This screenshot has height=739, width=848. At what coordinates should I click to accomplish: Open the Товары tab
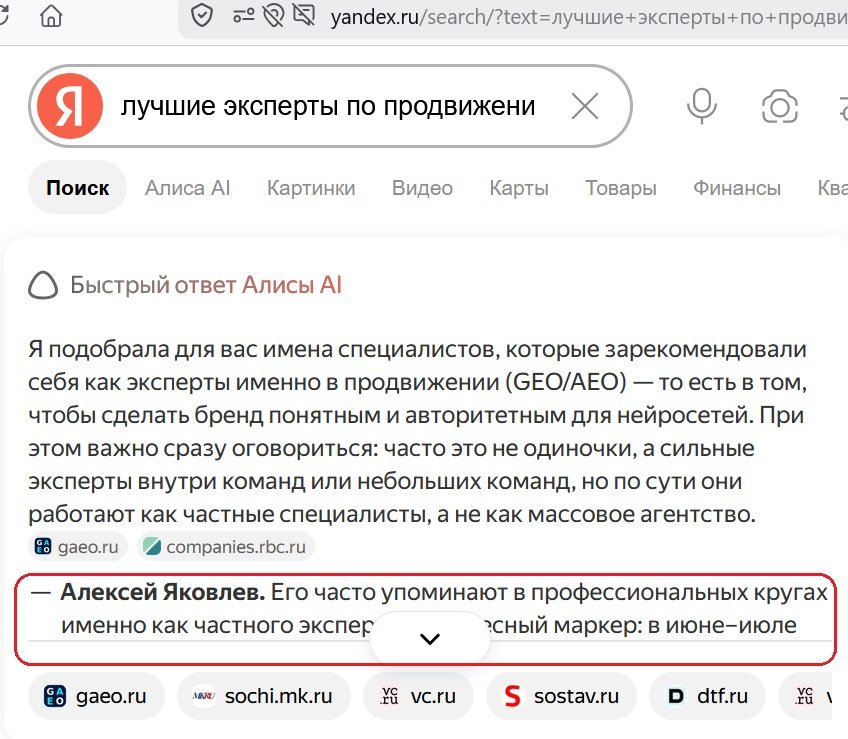click(x=621, y=188)
